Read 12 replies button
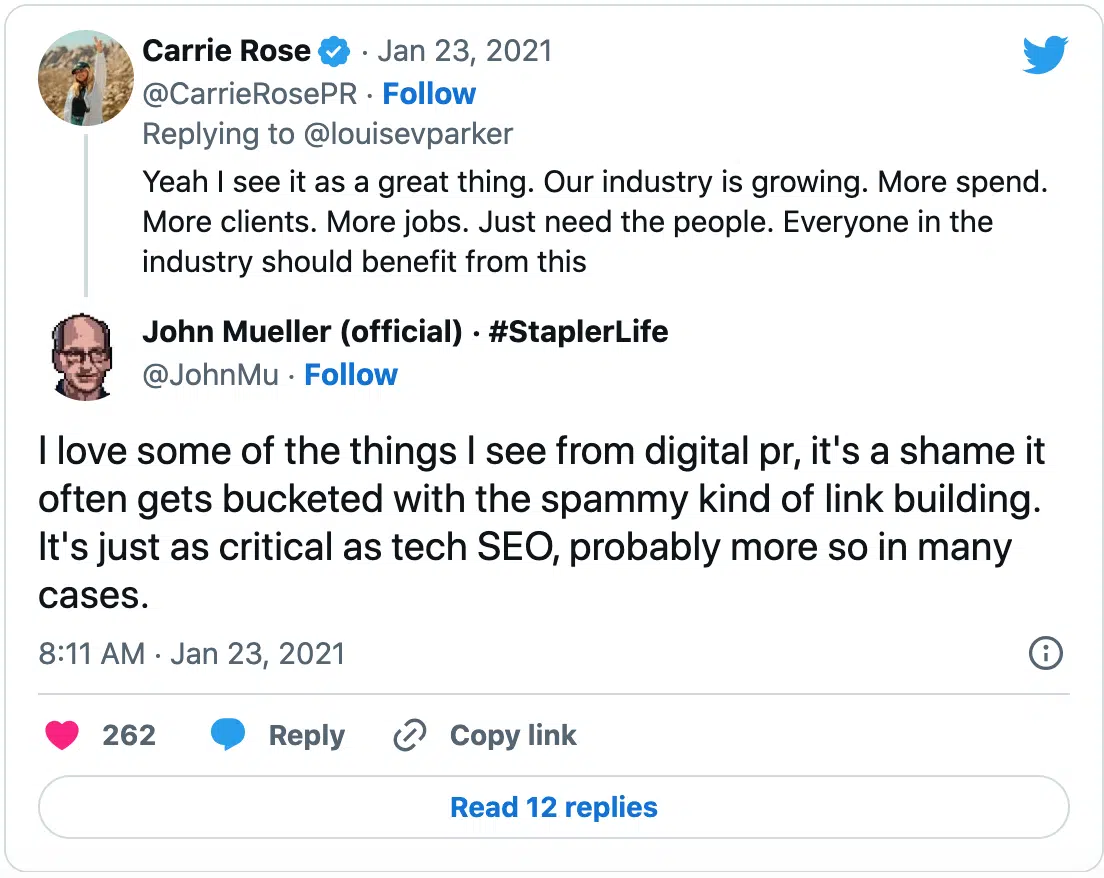This screenshot has width=1104, height=878. point(553,807)
